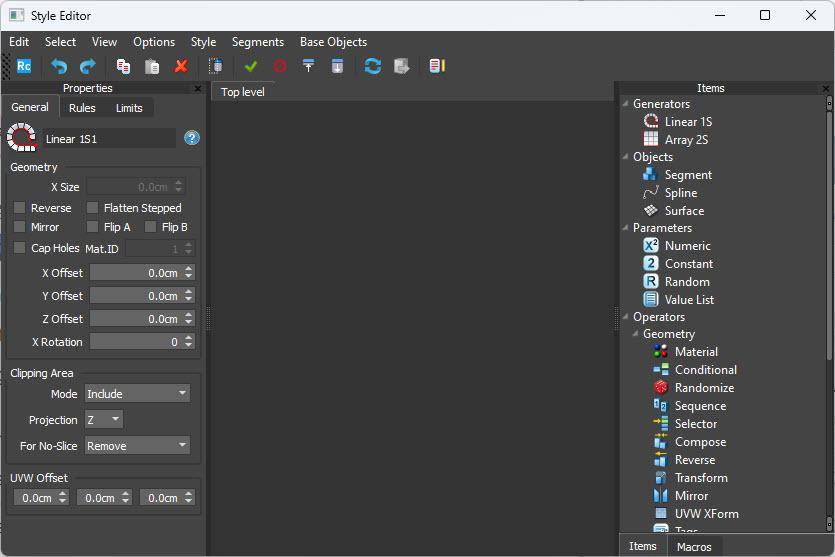This screenshot has width=835, height=557.
Task: Choose the Spline object in Items panel
Action: (x=680, y=193)
